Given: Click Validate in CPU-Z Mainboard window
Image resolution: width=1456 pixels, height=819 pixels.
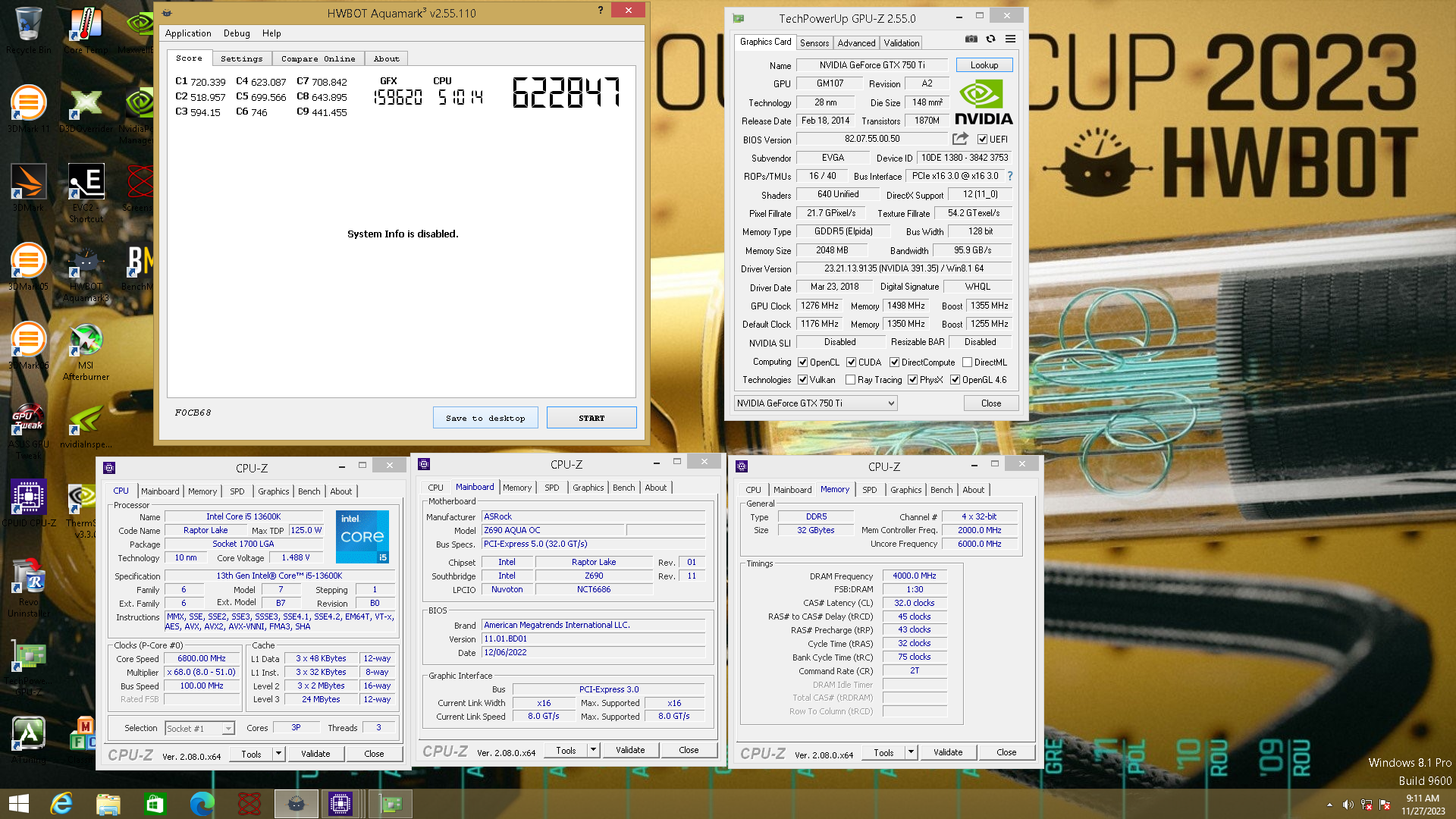Looking at the screenshot, I should [629, 750].
